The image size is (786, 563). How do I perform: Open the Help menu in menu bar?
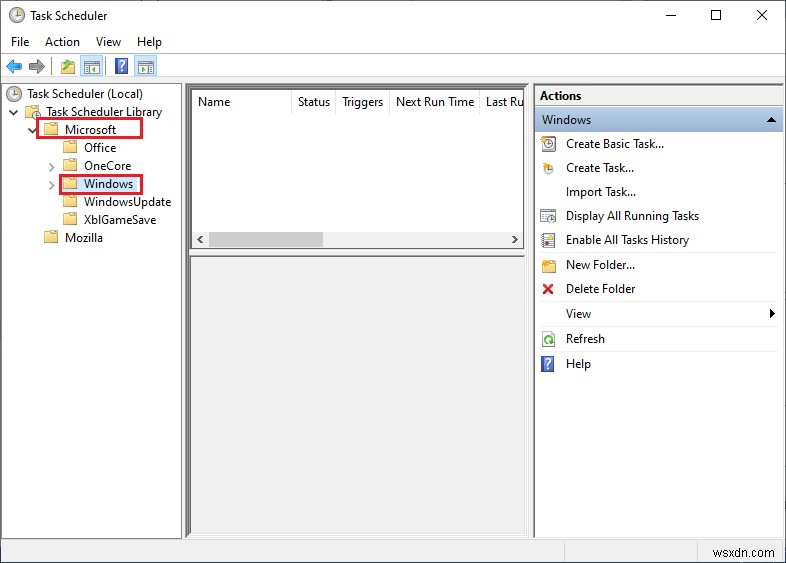pyautogui.click(x=149, y=42)
